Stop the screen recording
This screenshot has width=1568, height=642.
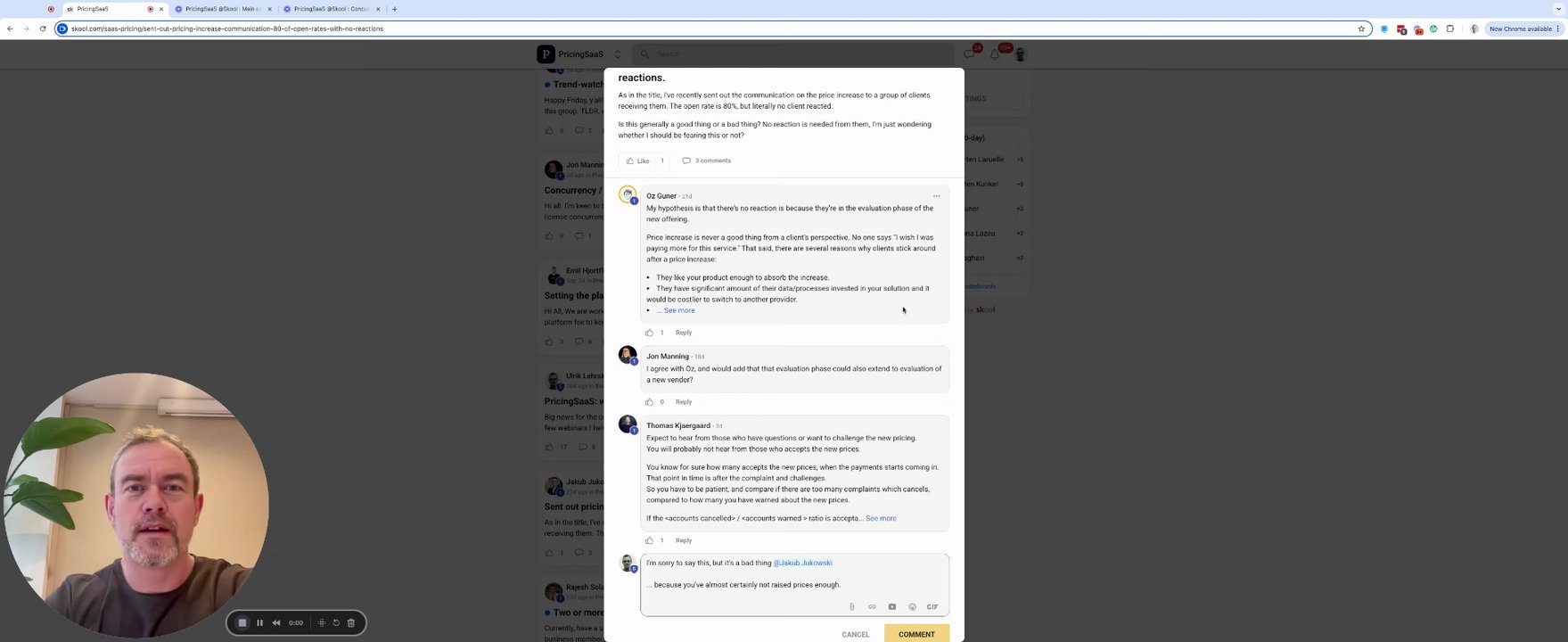[242, 622]
